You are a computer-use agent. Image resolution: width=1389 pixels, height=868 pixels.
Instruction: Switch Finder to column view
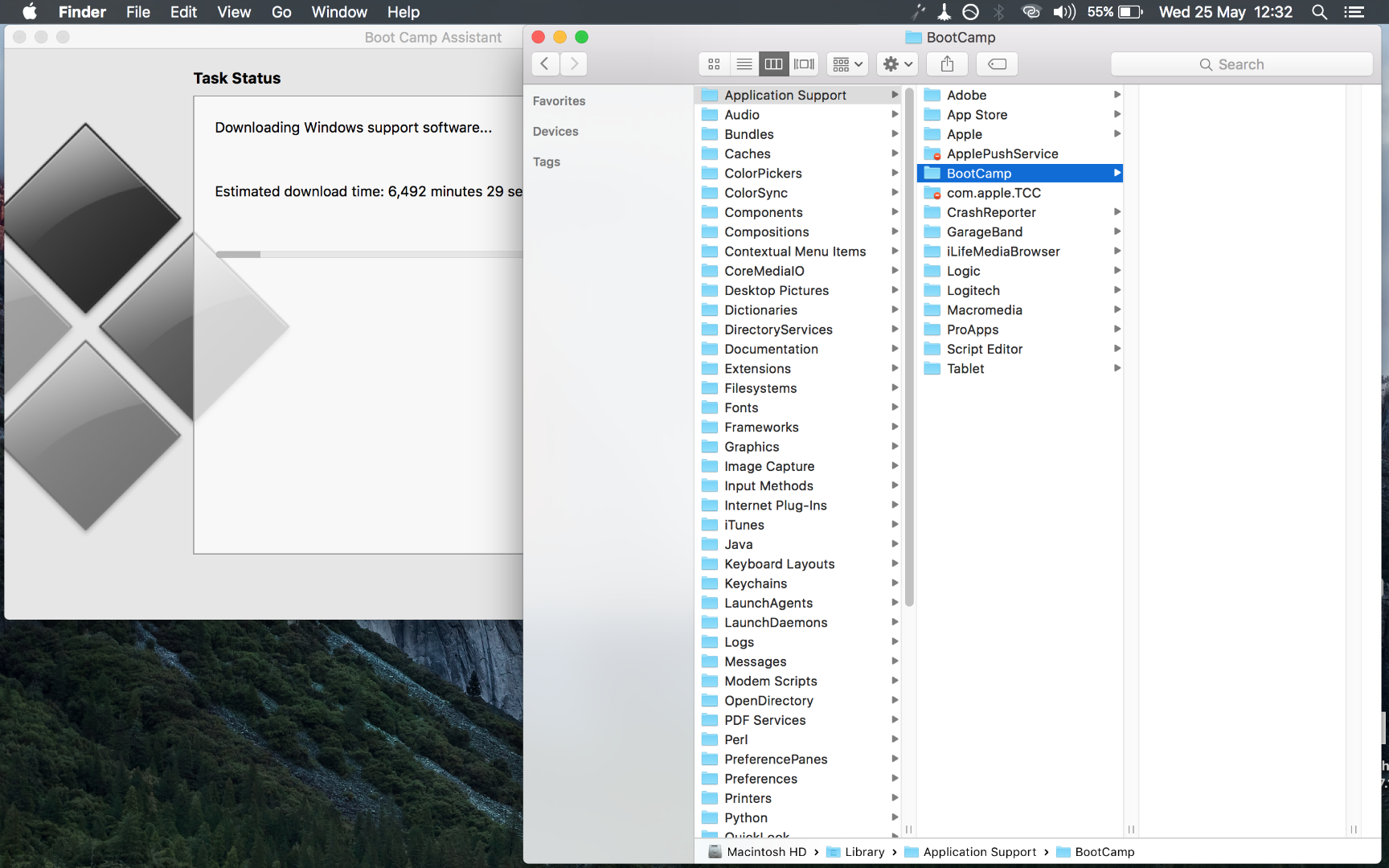[774, 64]
